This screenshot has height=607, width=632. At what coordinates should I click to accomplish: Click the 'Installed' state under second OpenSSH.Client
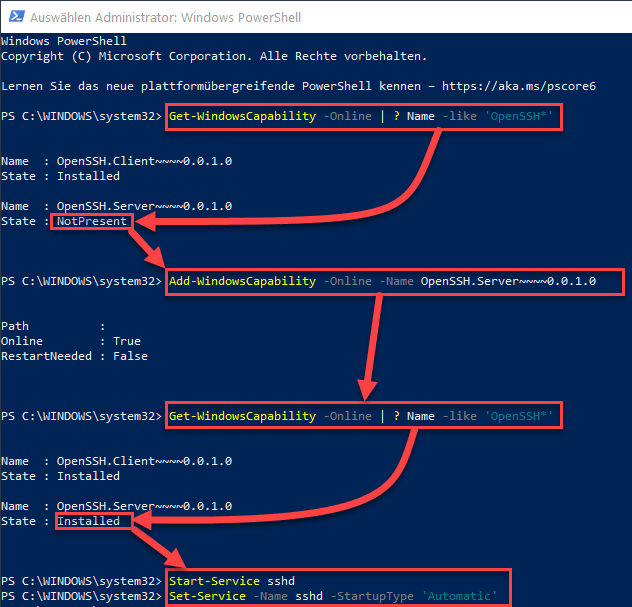(88, 476)
